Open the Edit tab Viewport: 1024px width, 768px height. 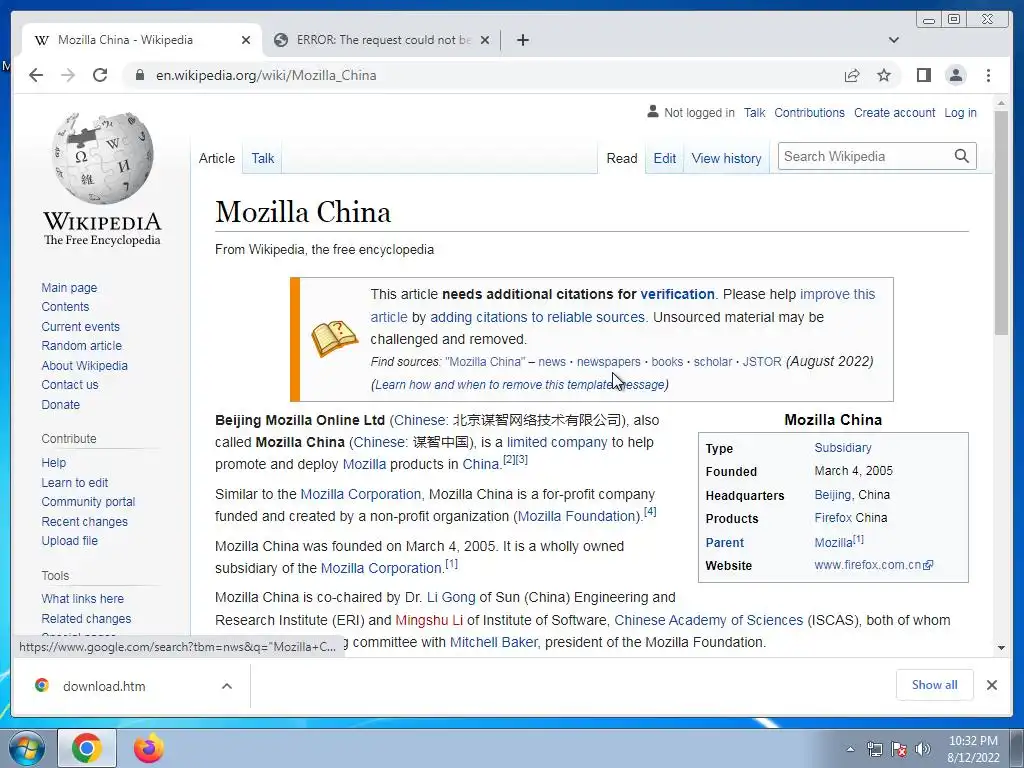(x=665, y=158)
